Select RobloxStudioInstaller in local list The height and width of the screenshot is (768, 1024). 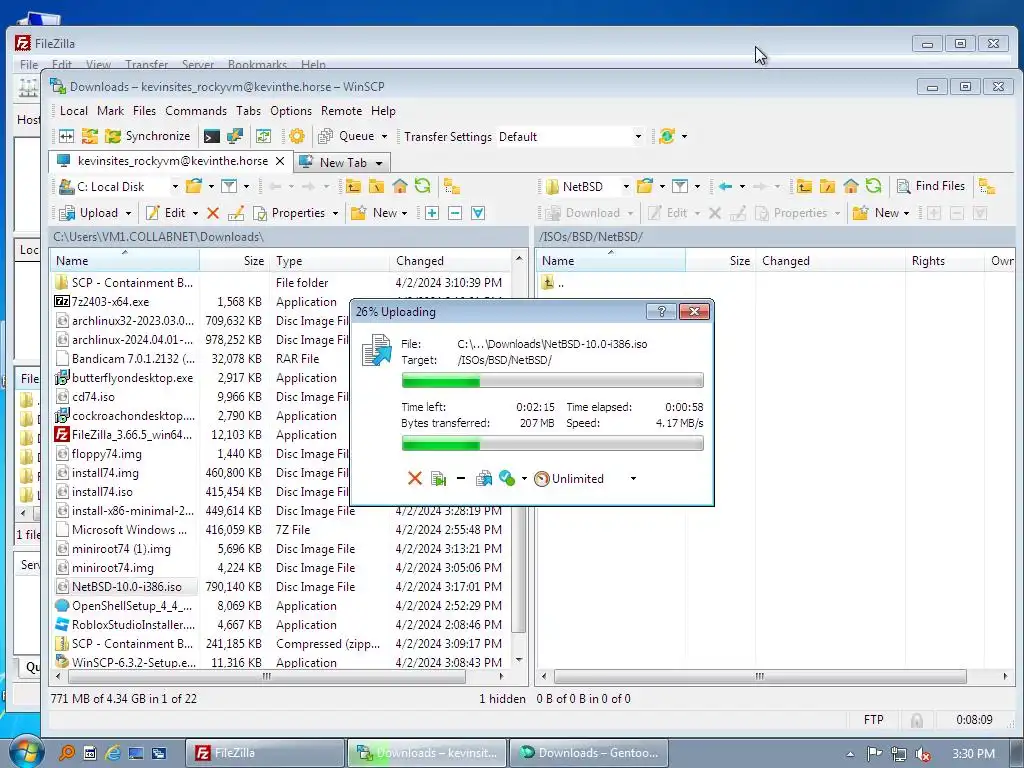coord(133,624)
